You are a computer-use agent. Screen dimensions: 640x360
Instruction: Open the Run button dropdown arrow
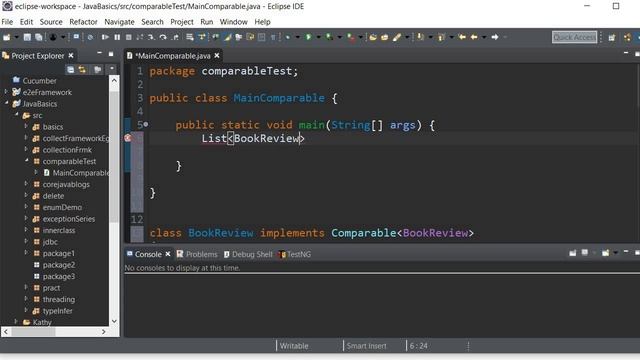(x=318, y=37)
